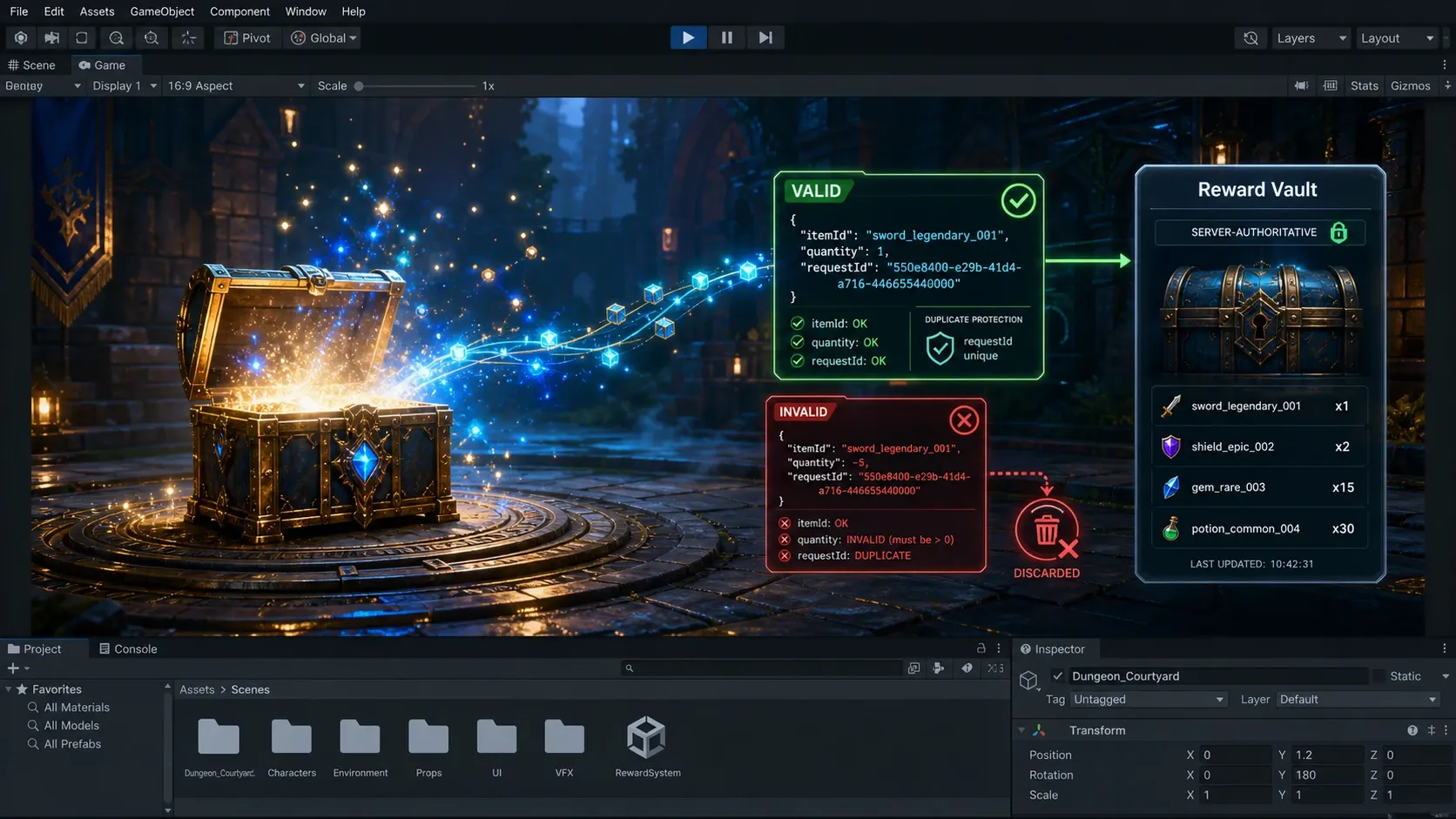This screenshot has width=1456, height=819.
Task: Open the Assets menu
Action: (97, 11)
